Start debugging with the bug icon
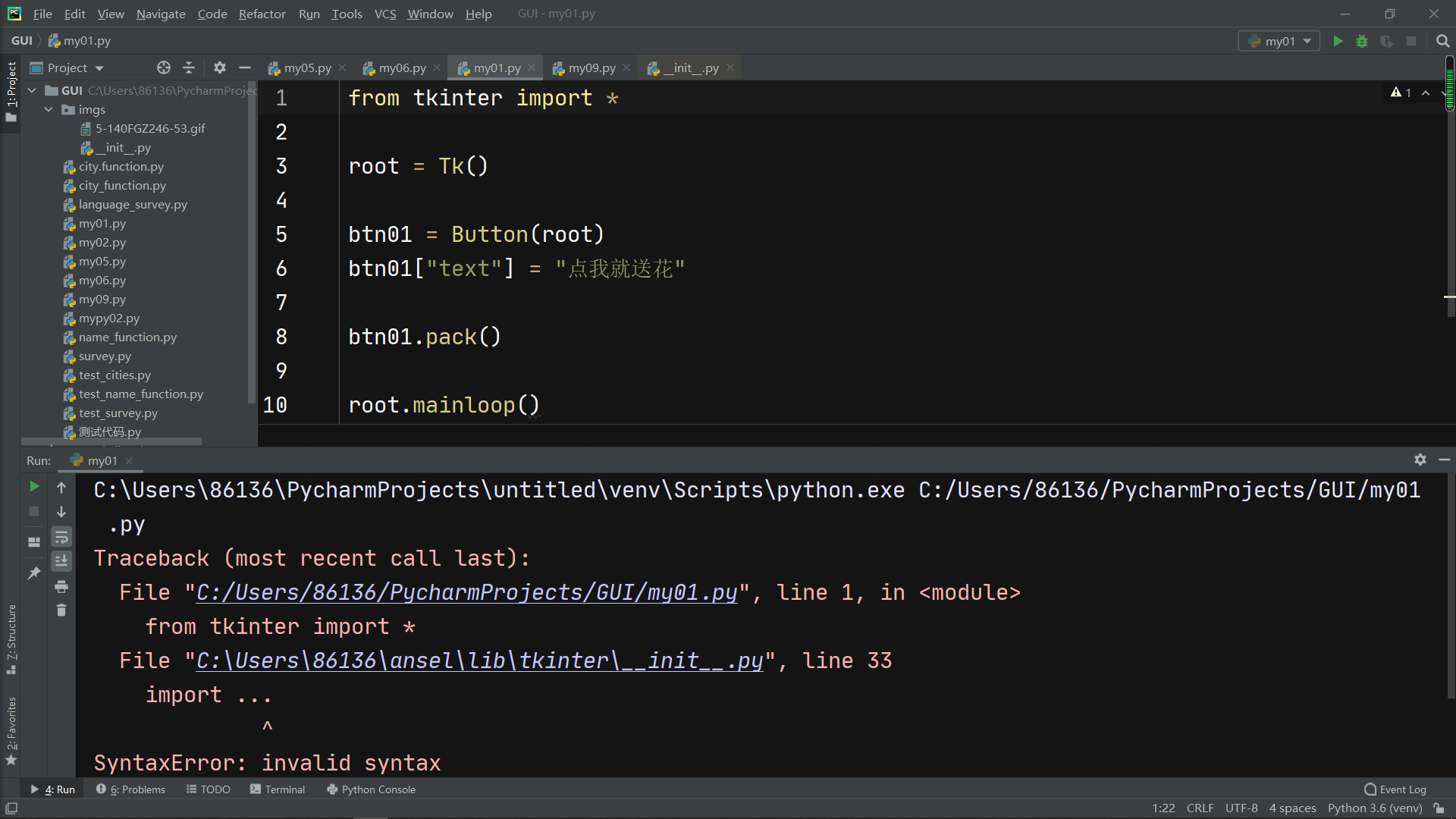 [x=1362, y=41]
